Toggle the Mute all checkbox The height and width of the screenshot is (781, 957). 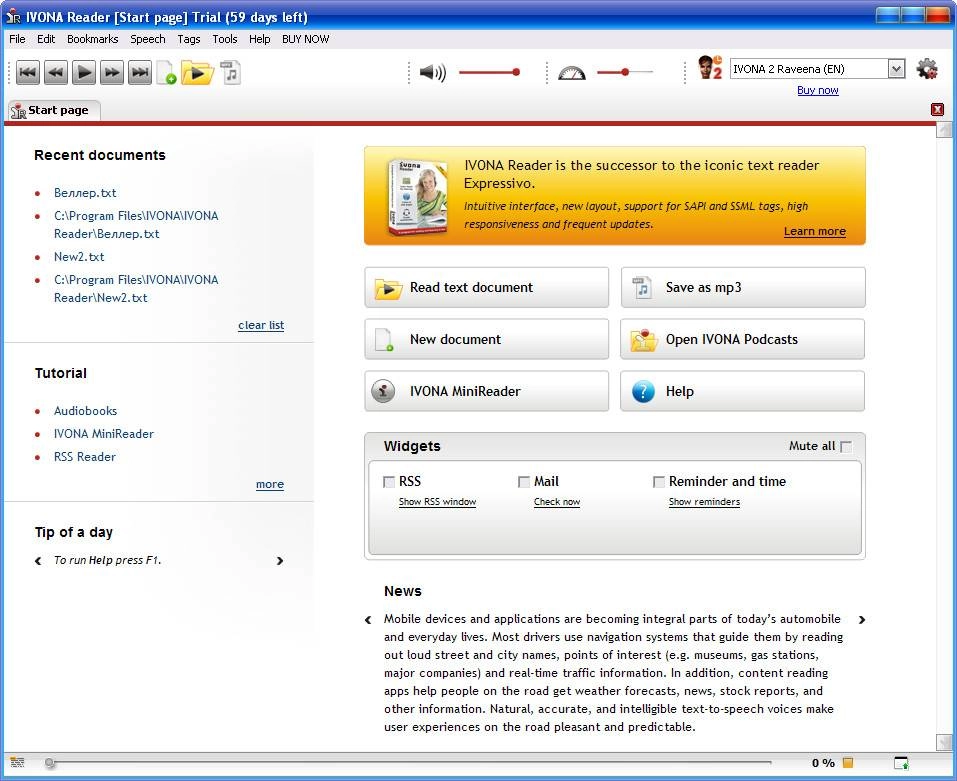pyautogui.click(x=845, y=446)
